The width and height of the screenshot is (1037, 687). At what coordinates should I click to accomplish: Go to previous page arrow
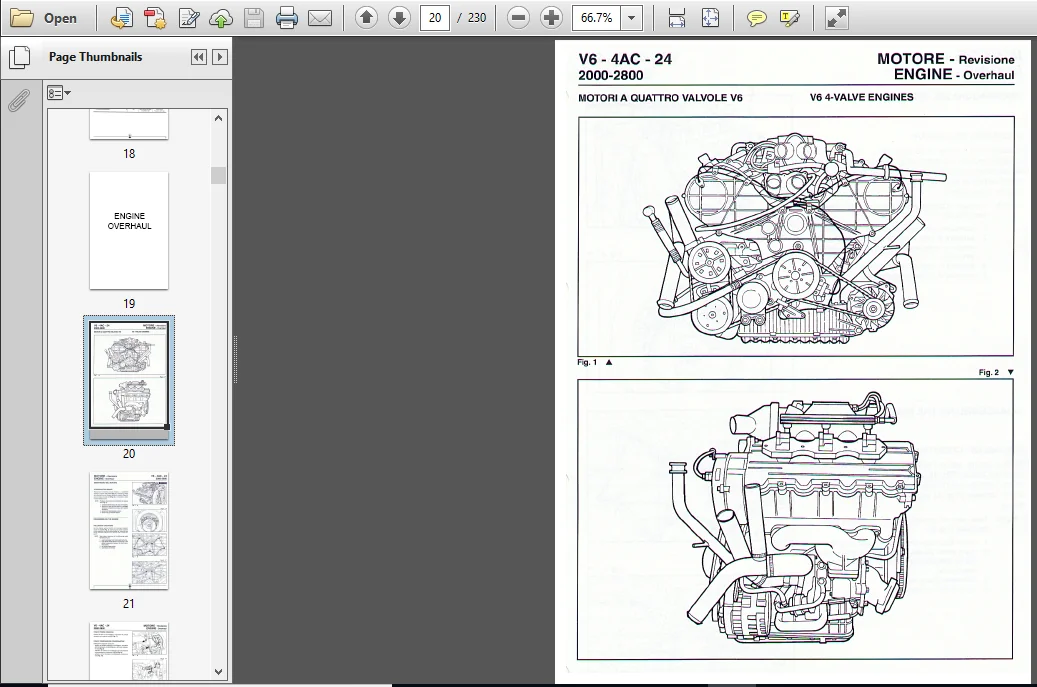366,18
